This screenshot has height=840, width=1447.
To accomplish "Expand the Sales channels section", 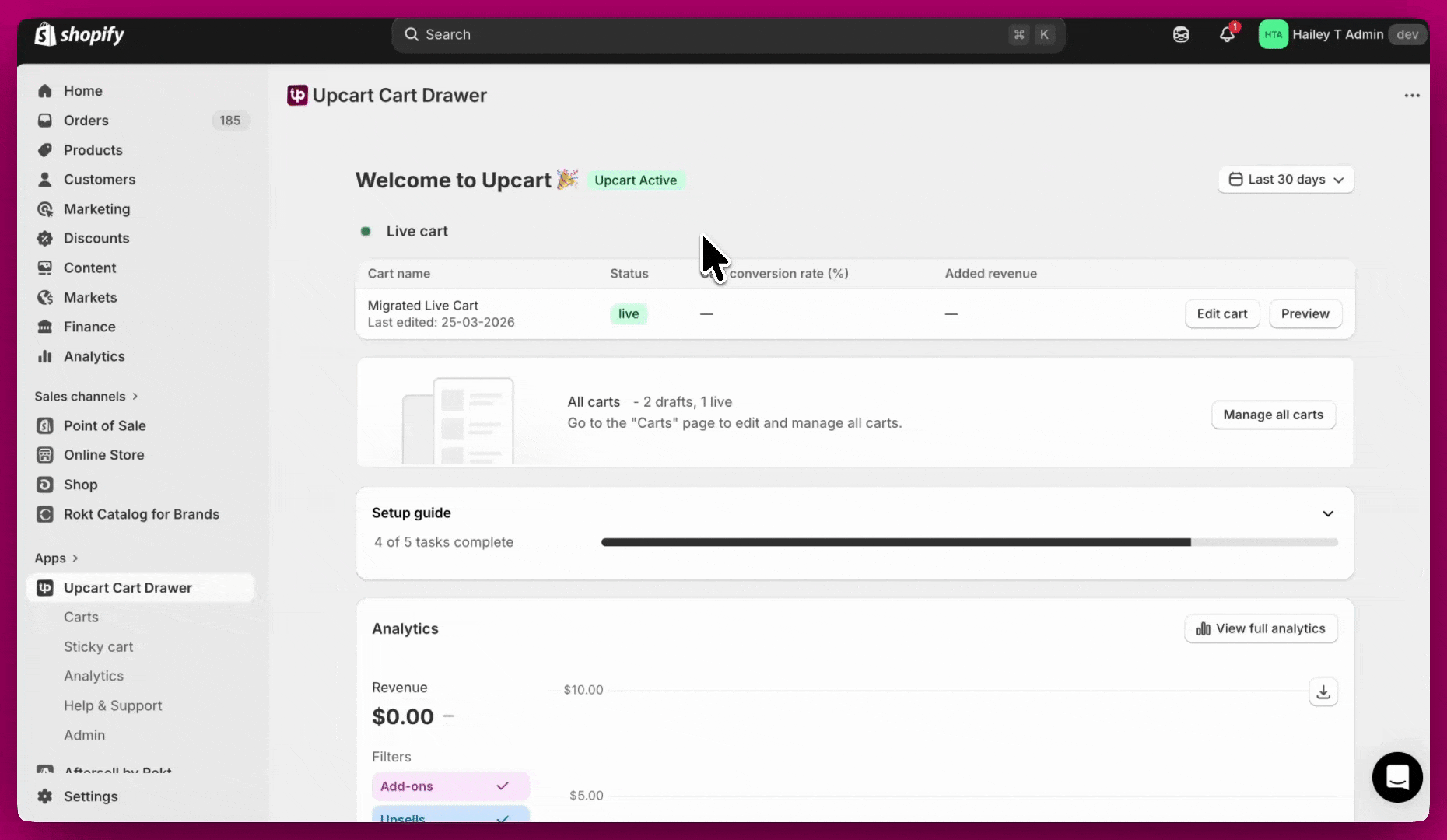I will tap(86, 397).
